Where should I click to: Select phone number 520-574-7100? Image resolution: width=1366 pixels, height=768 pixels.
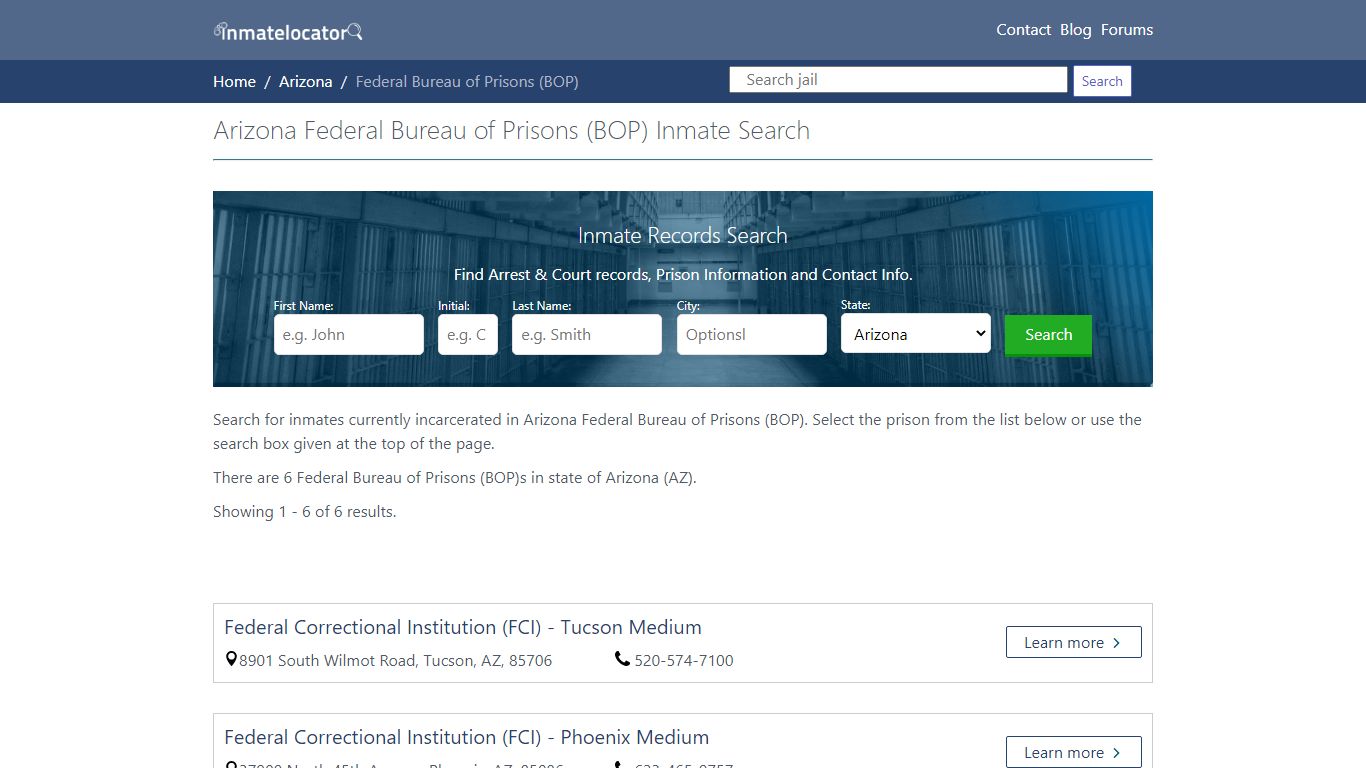coord(684,660)
